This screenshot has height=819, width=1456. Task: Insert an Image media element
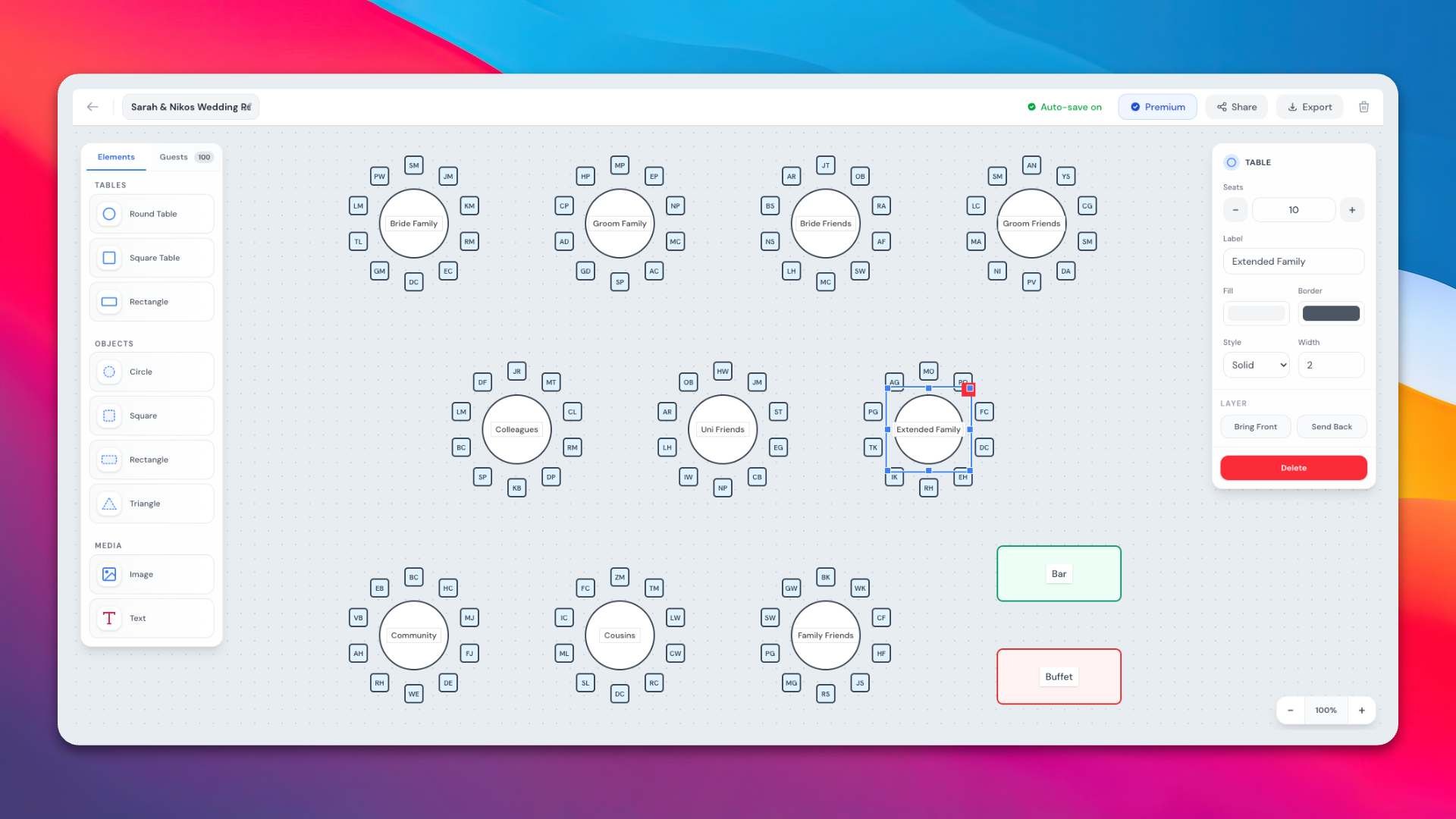(x=152, y=574)
